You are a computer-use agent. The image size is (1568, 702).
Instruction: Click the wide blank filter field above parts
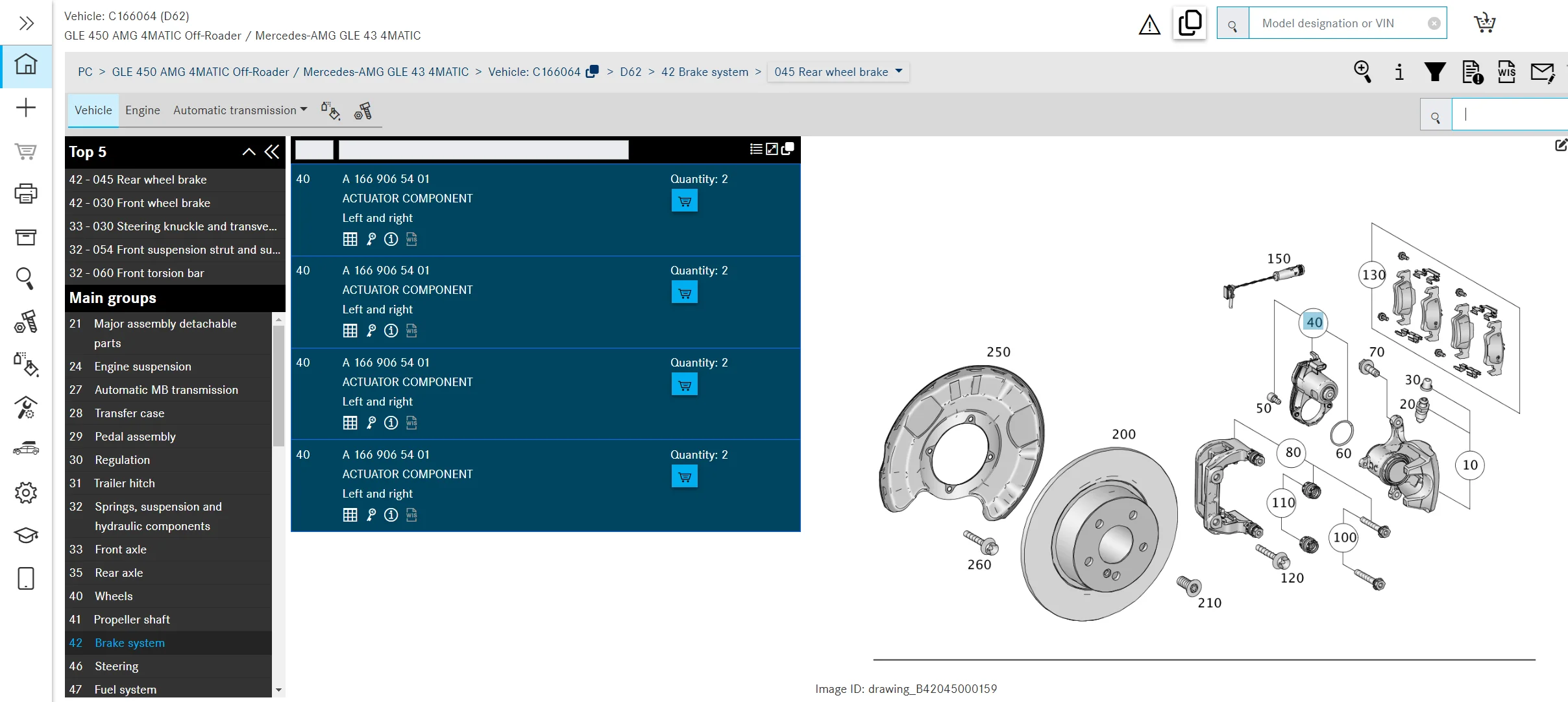click(484, 150)
